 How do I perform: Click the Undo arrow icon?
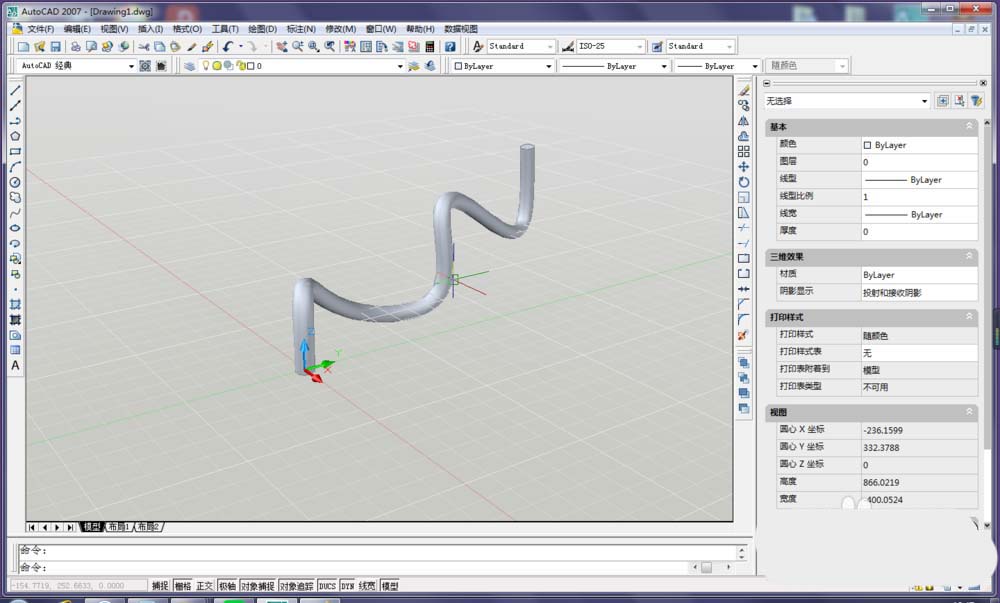tap(228, 47)
